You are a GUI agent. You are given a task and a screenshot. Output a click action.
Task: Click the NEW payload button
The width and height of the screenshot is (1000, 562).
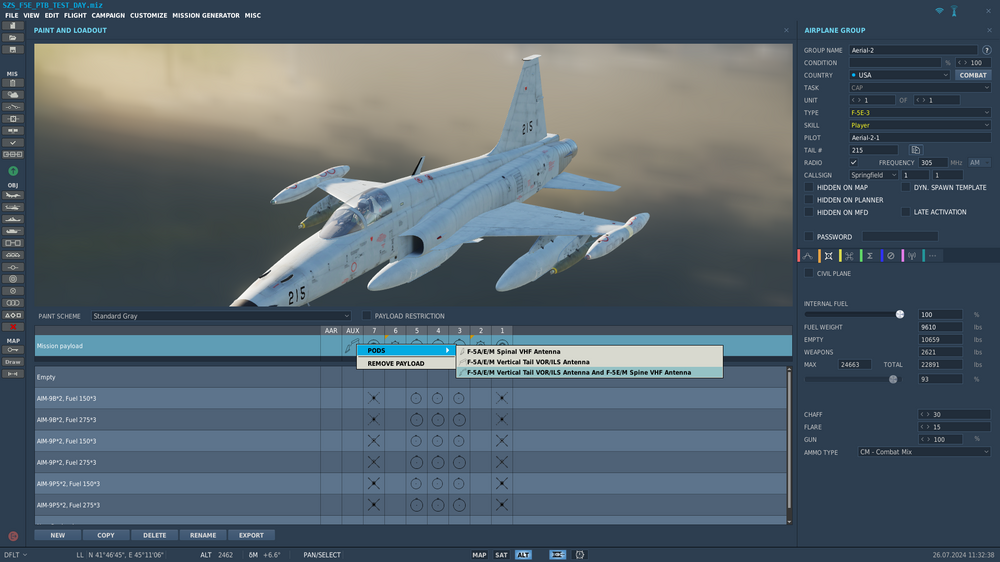[57, 535]
